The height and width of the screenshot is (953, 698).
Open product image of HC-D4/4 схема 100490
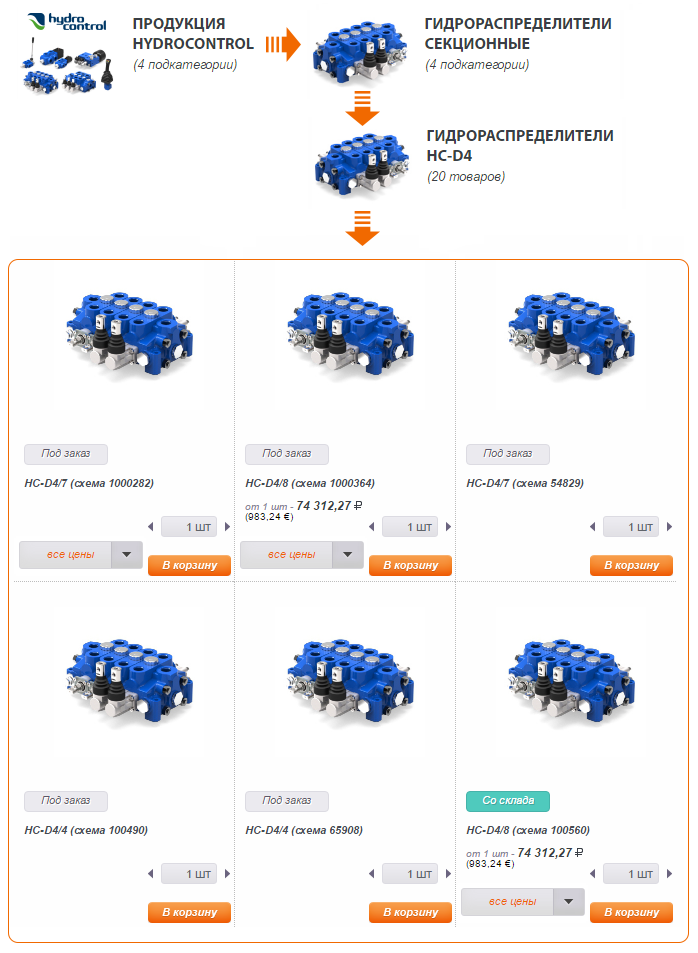click(130, 681)
